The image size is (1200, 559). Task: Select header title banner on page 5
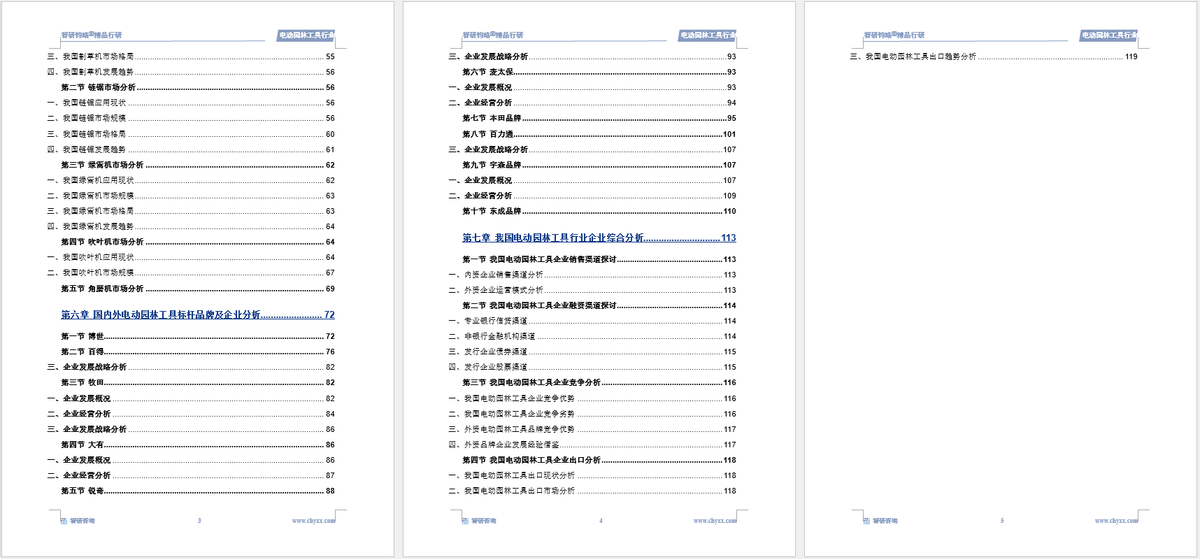coord(1110,35)
